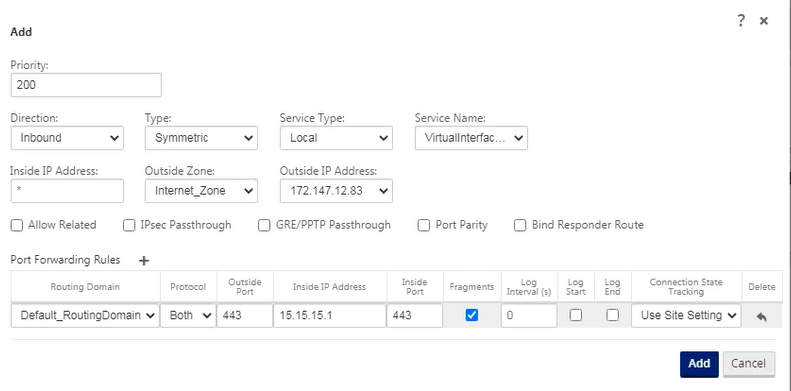Enable Log End checkbox in rule row
Image resolution: width=791 pixels, height=391 pixels.
tap(612, 315)
